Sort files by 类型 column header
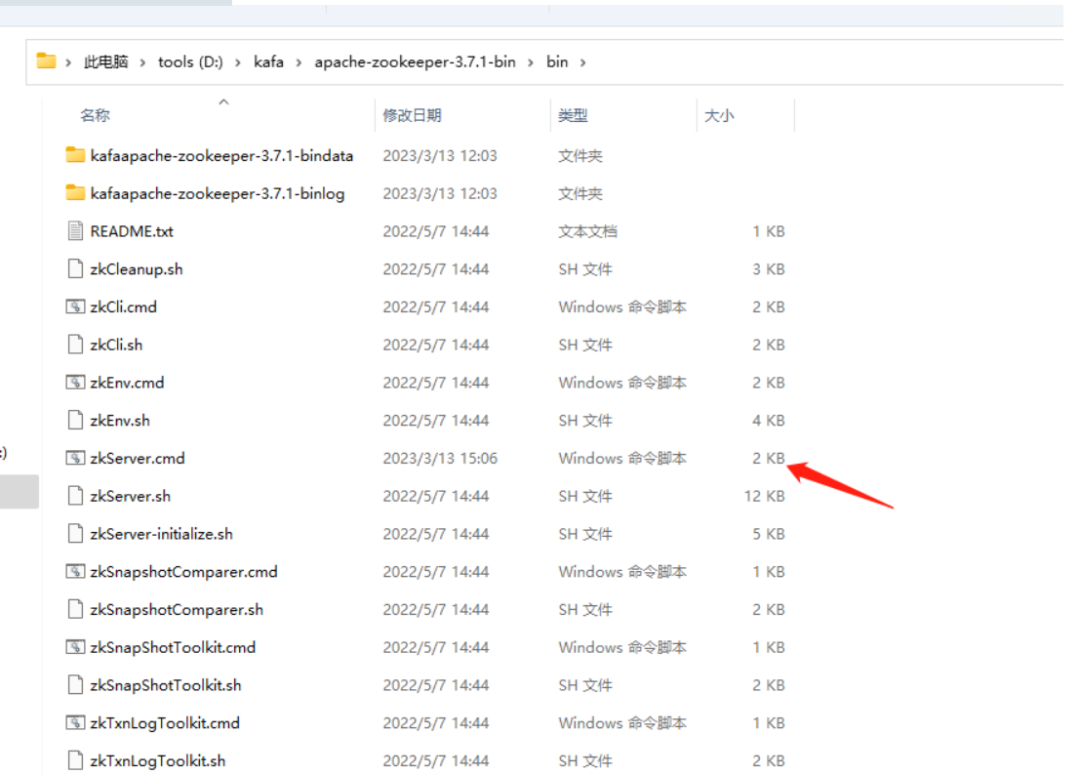The width and height of the screenshot is (1080, 775). click(573, 116)
